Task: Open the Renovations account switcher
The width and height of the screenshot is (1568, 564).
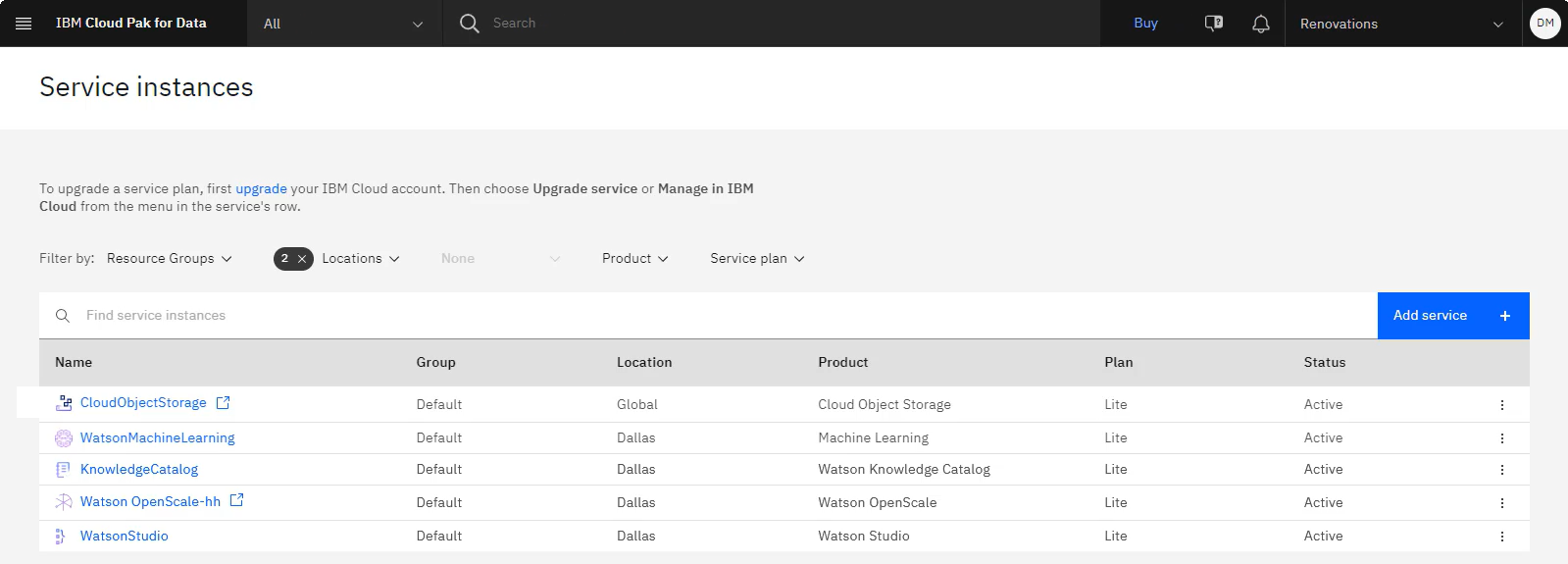Action: click(x=1401, y=24)
